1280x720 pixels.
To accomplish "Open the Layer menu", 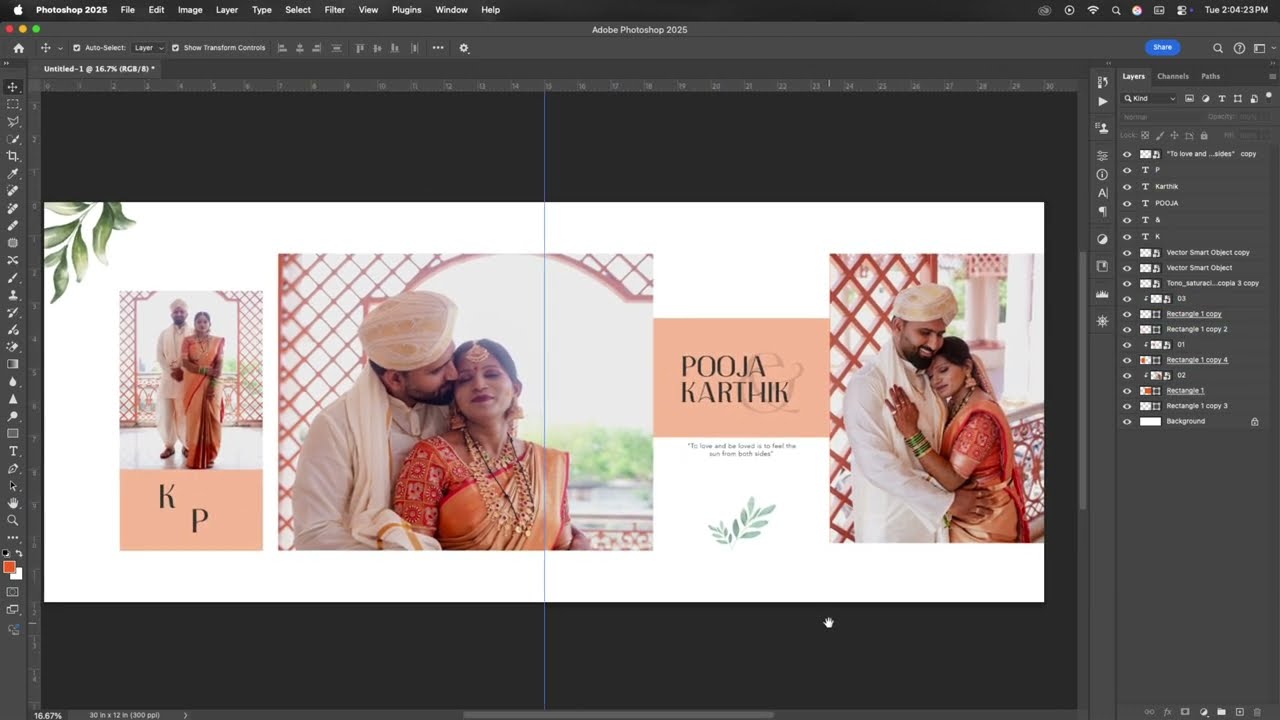I will 227,10.
